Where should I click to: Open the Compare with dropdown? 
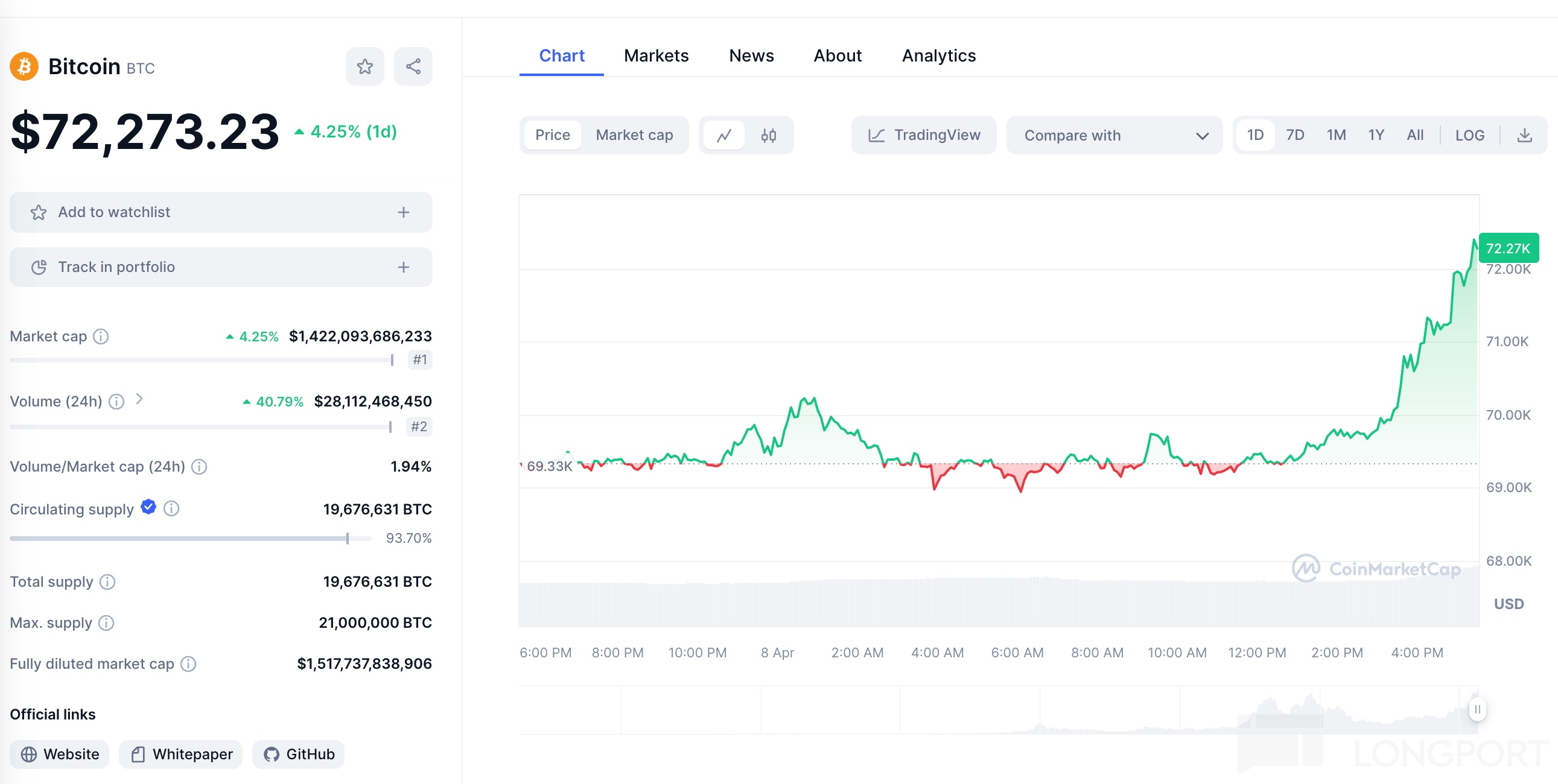tap(1114, 136)
